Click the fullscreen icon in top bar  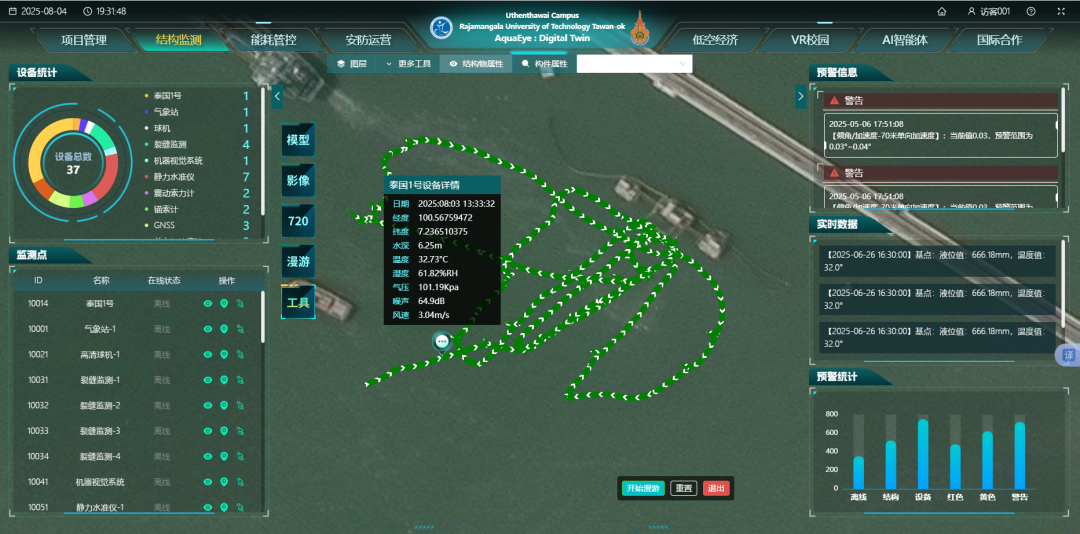click(1059, 11)
